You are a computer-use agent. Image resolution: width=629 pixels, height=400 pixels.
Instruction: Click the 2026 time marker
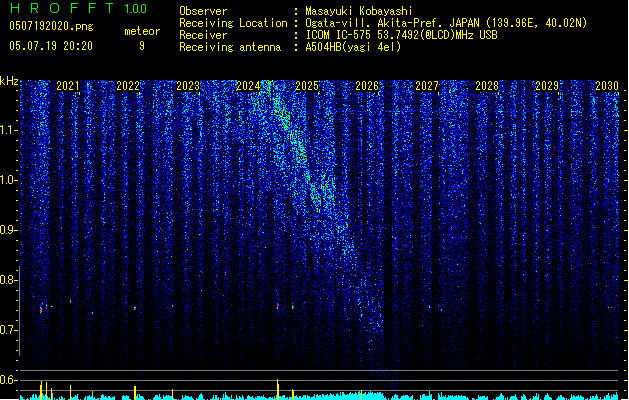click(x=367, y=86)
